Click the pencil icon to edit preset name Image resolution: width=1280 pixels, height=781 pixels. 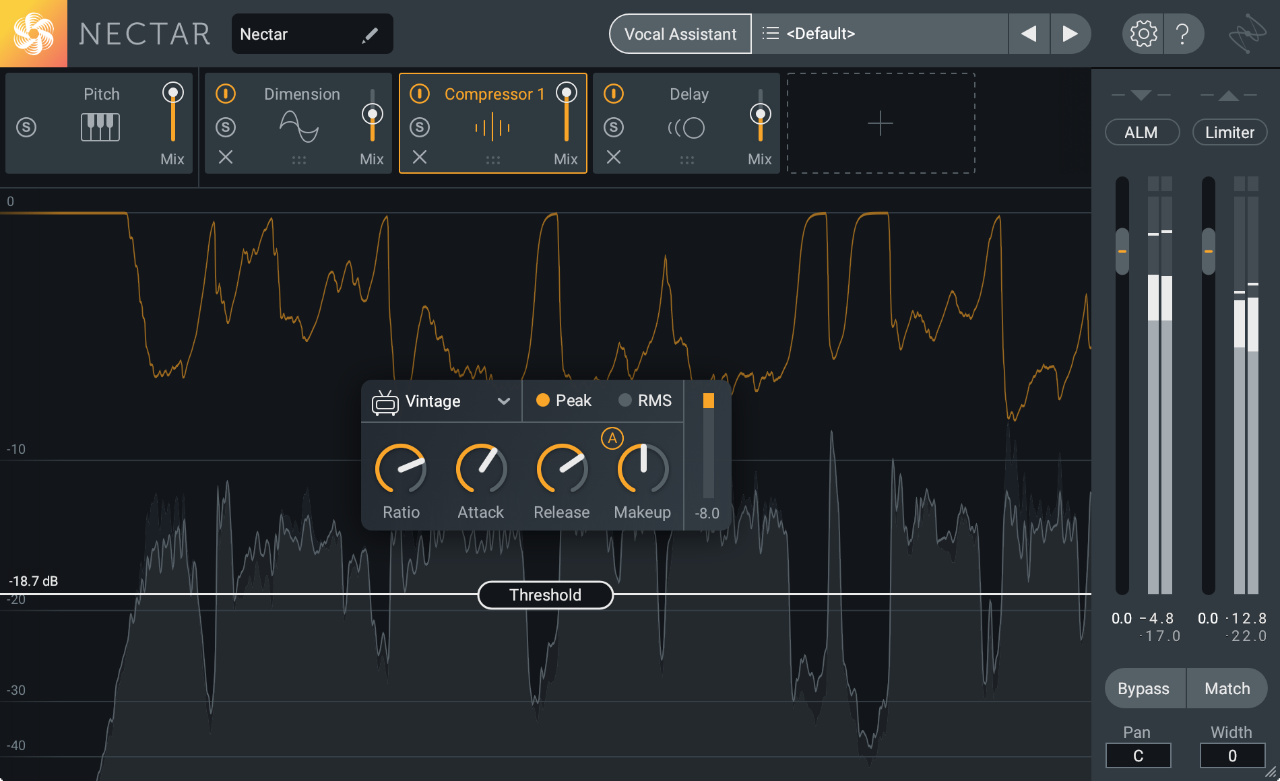[370, 33]
